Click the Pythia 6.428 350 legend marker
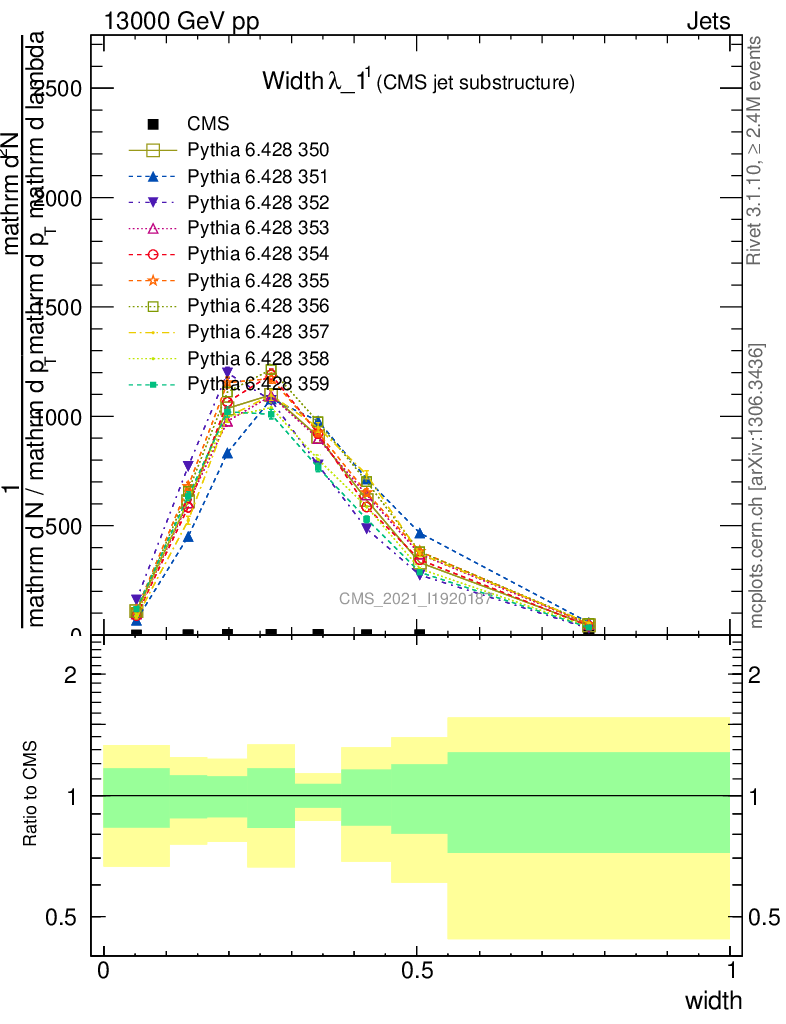This screenshot has height=1024, width=786. (x=153, y=150)
